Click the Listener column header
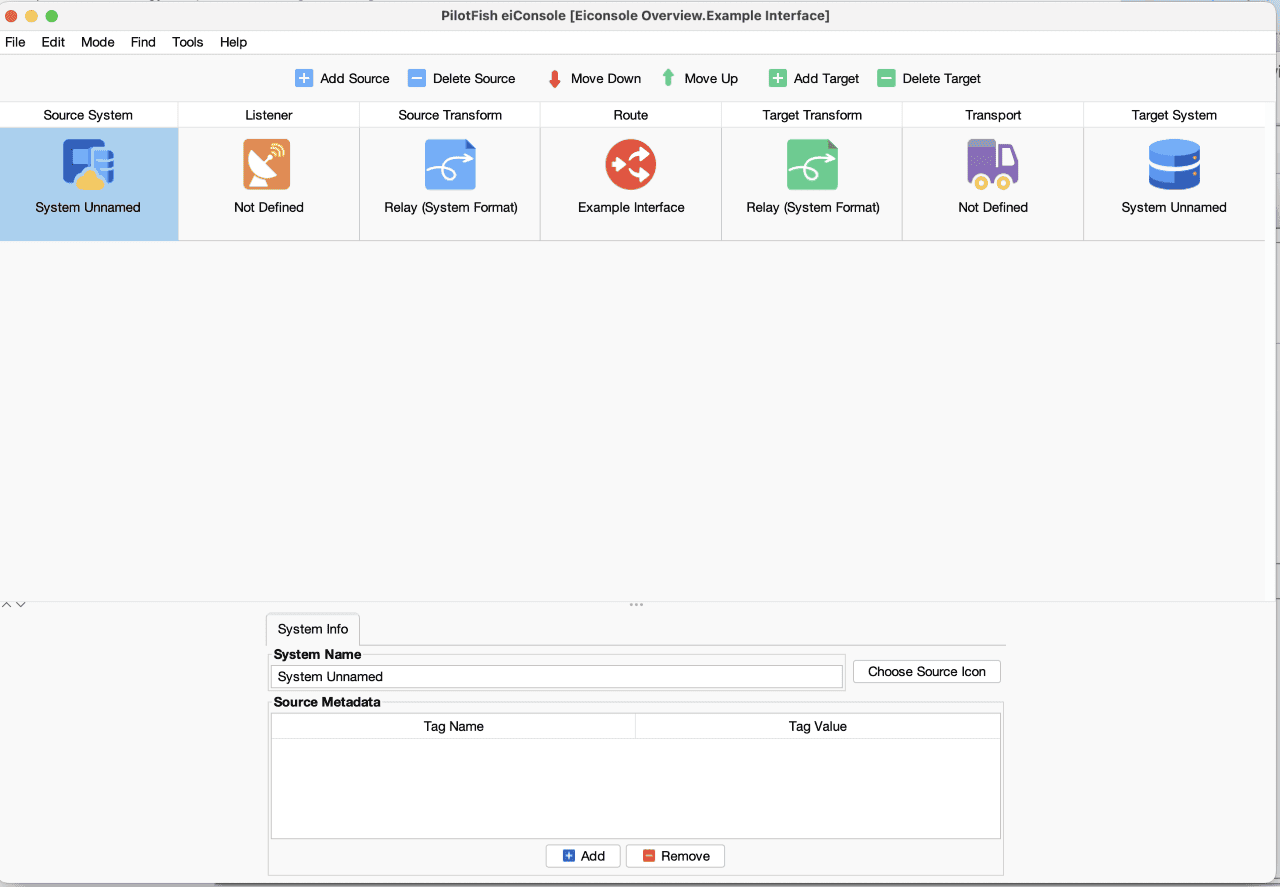Image resolution: width=1280 pixels, height=887 pixels. click(x=269, y=115)
